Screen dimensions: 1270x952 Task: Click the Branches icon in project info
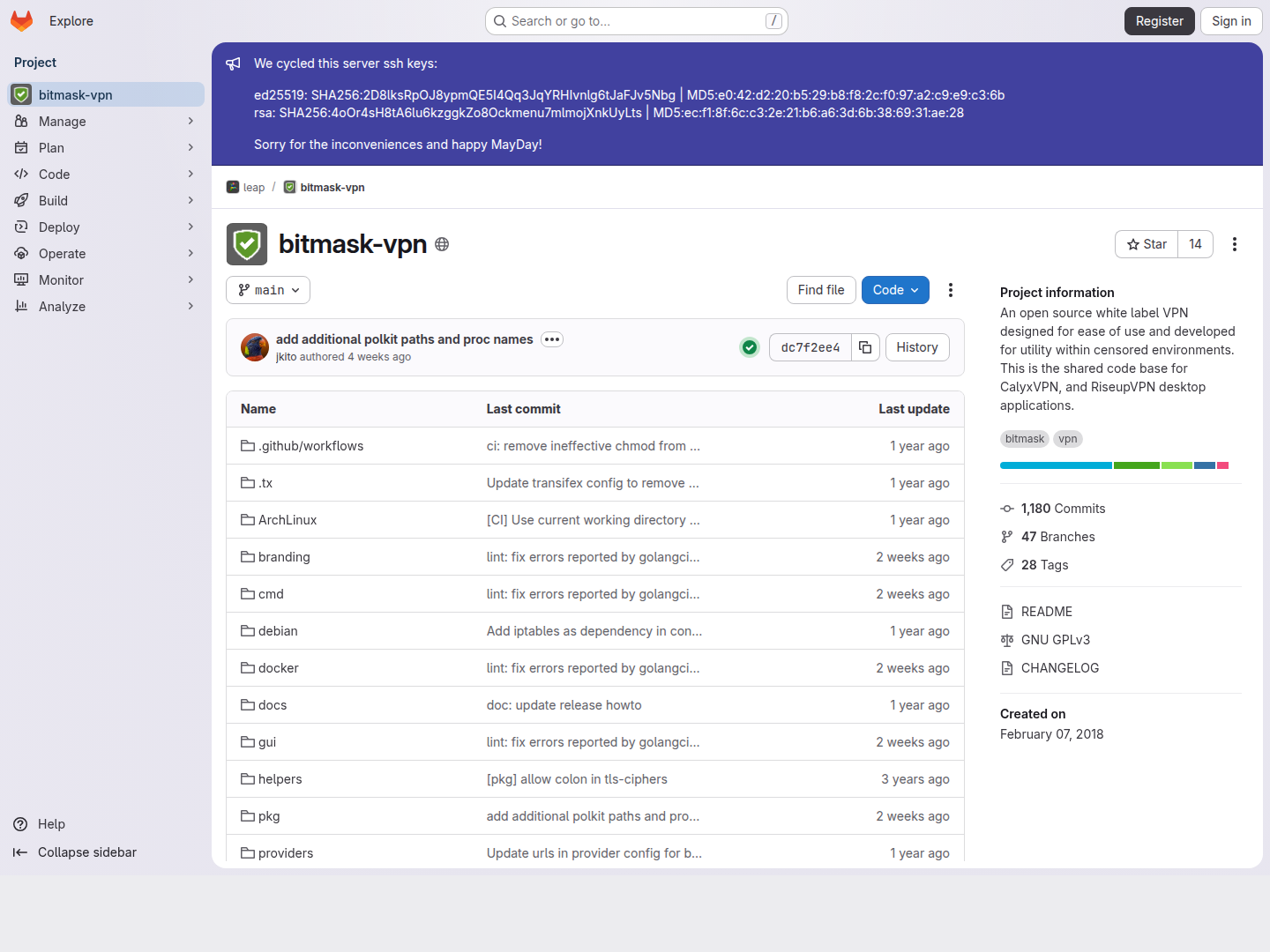[1007, 537]
